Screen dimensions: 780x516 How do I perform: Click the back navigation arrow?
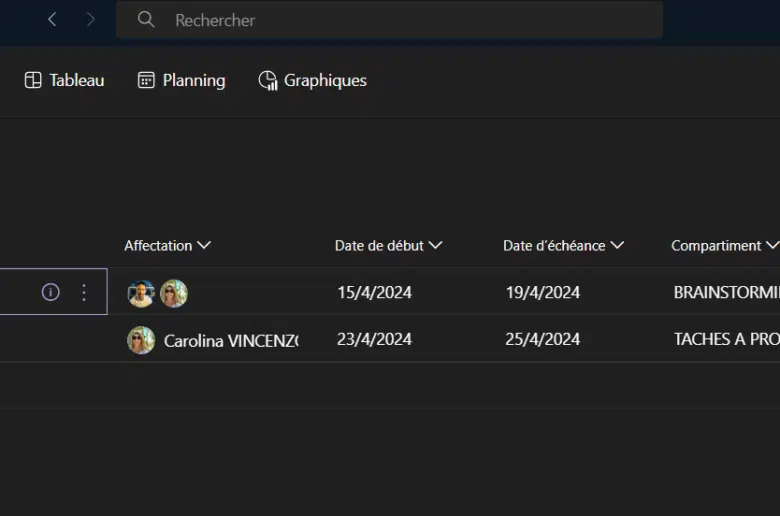point(53,20)
